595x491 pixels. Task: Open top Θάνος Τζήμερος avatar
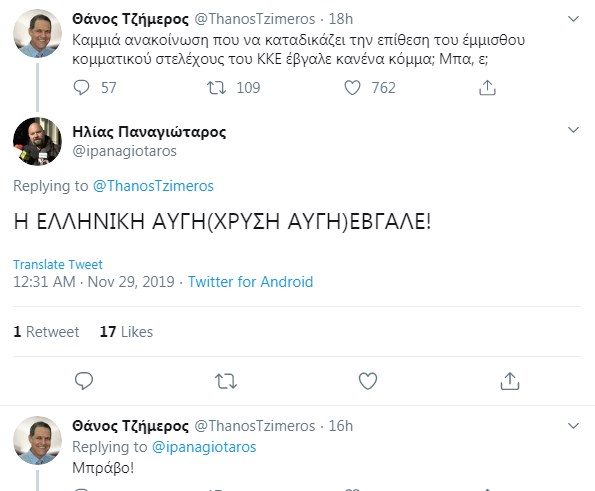coord(37,33)
